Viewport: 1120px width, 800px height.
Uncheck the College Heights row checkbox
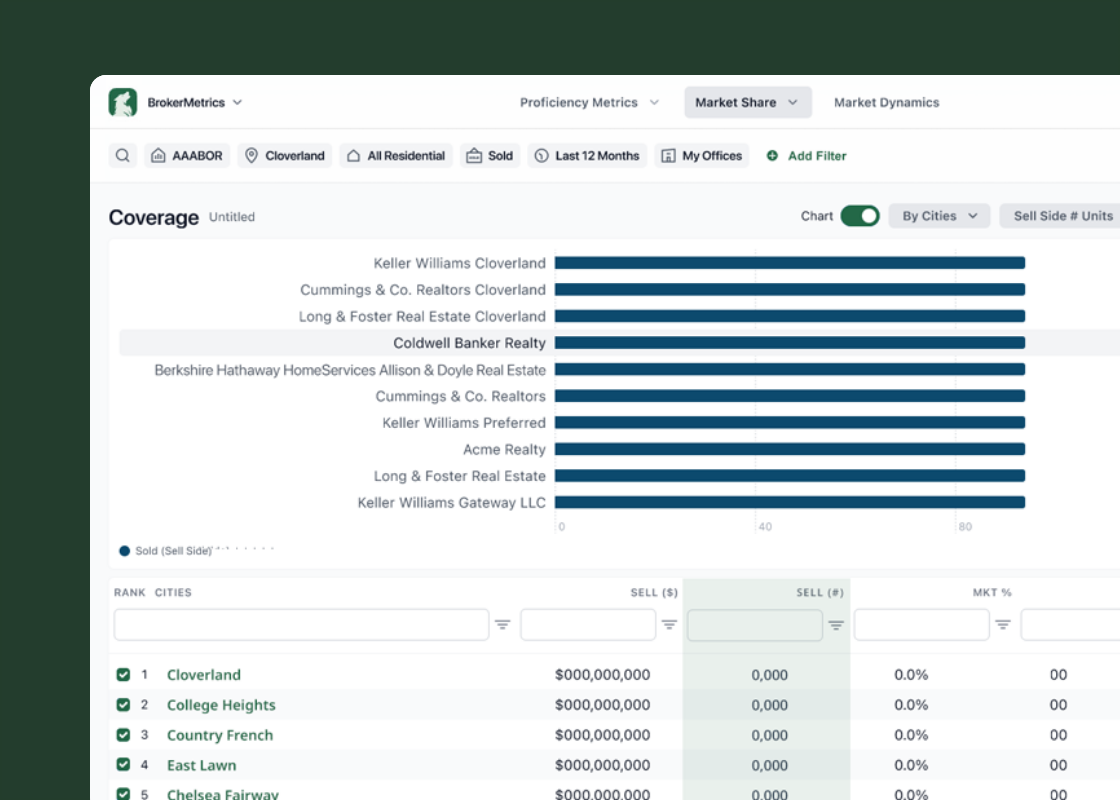124,705
